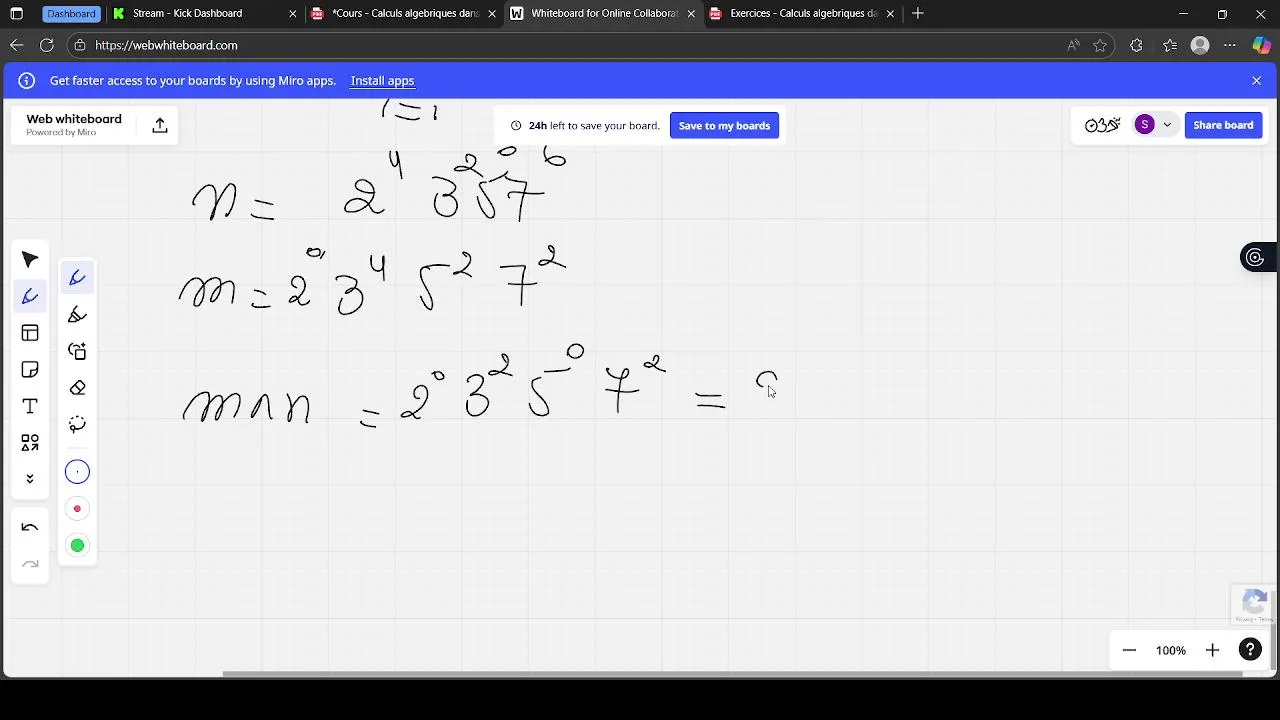View site information lock icon

click(x=80, y=45)
